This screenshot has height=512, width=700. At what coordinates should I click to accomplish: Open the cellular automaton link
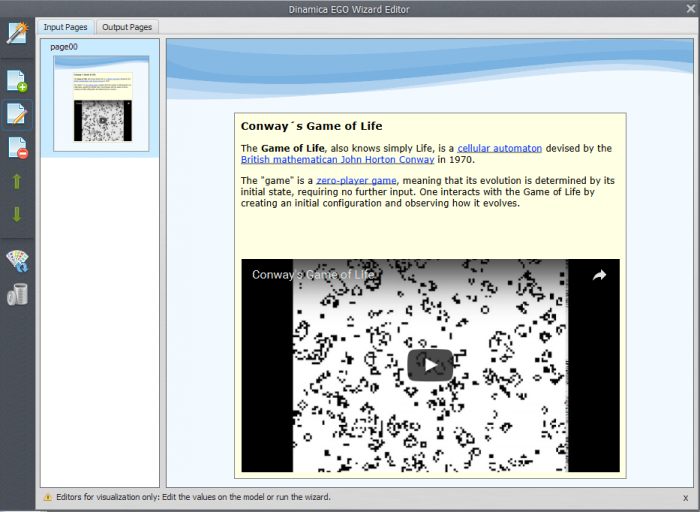pyautogui.click(x=499, y=148)
